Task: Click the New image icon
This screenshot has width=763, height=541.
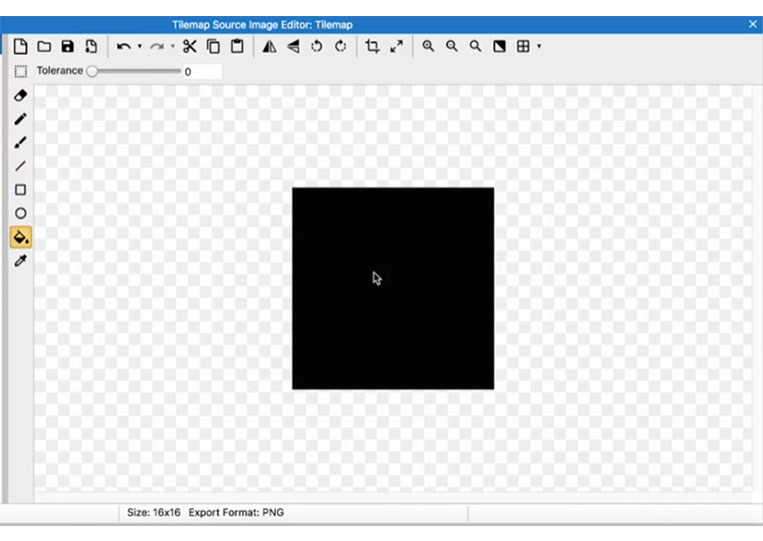Action: [x=20, y=46]
